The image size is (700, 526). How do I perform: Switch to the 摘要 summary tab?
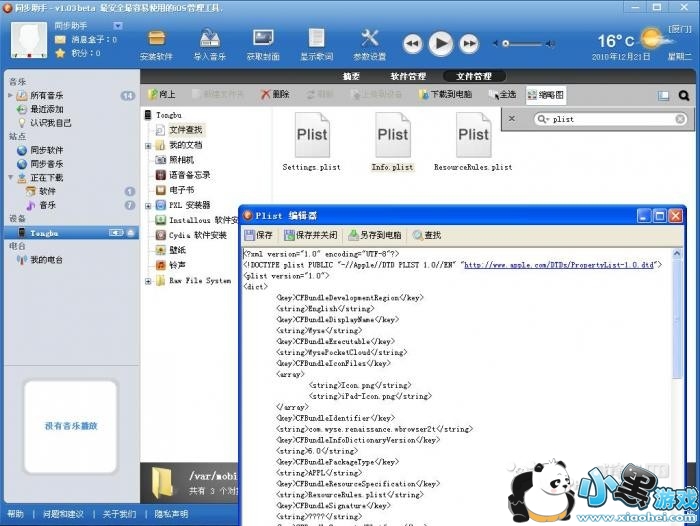pyautogui.click(x=351, y=76)
